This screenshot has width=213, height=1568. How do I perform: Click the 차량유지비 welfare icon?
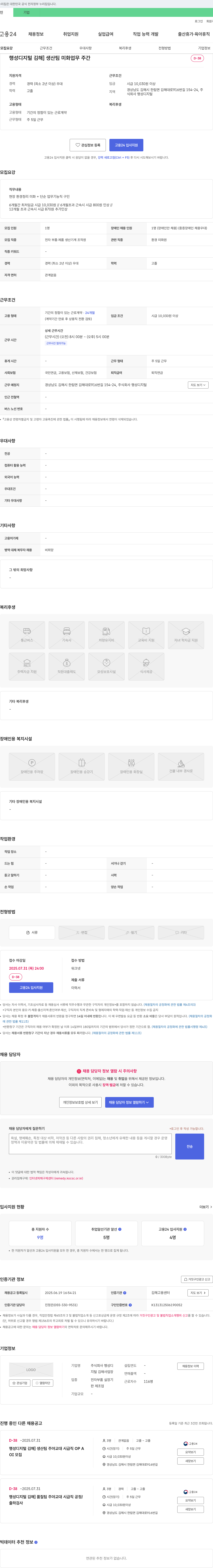(x=106, y=635)
